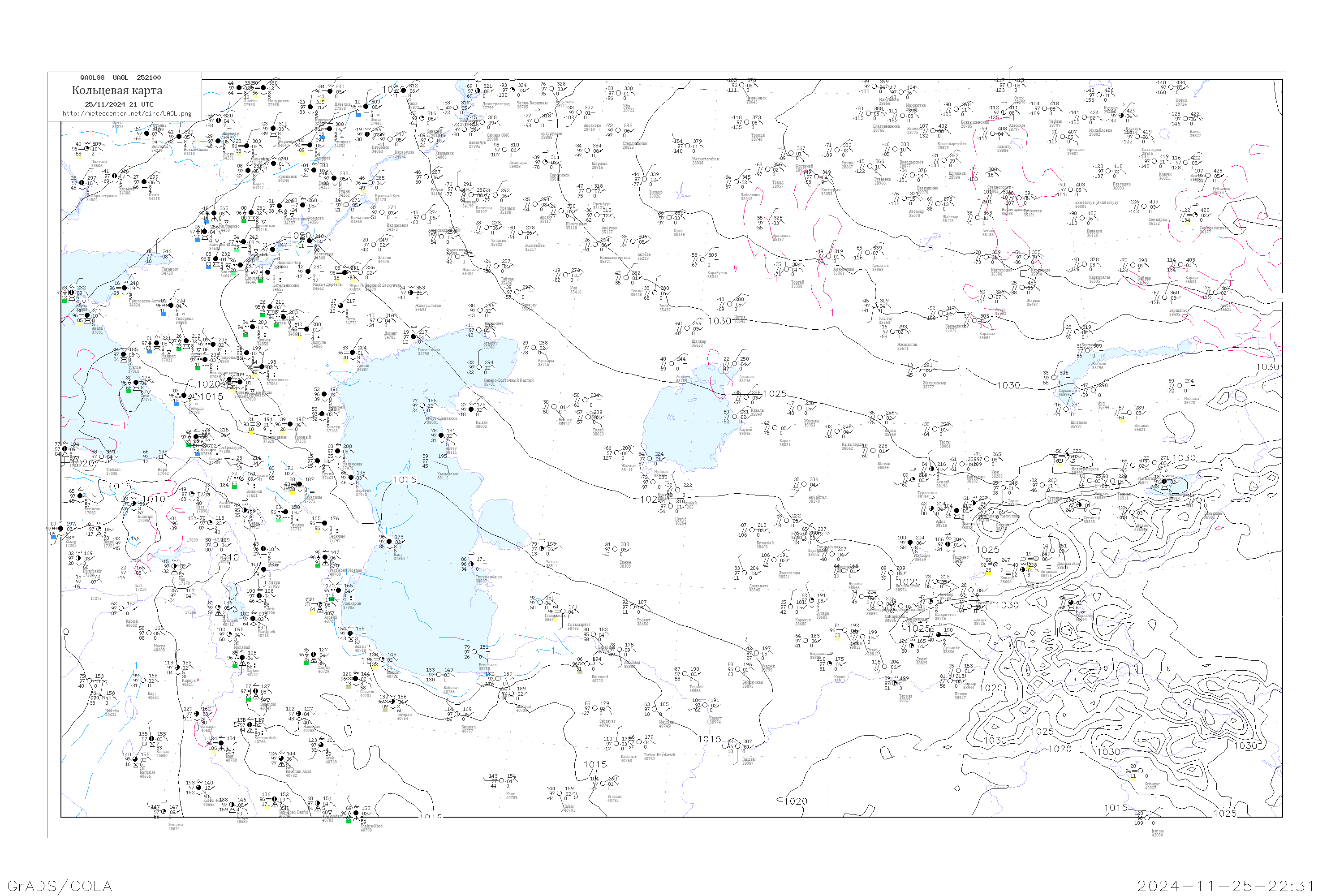Viewport: 1344px width, 896px height.
Task: Click the Аральск 35746 station label
Action: [746, 378]
